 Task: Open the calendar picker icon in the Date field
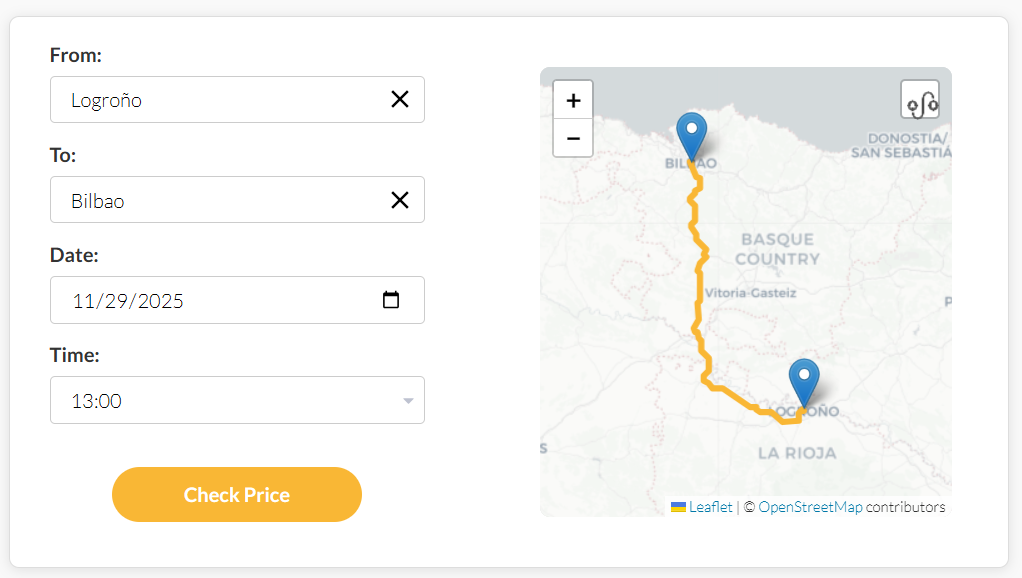[392, 299]
